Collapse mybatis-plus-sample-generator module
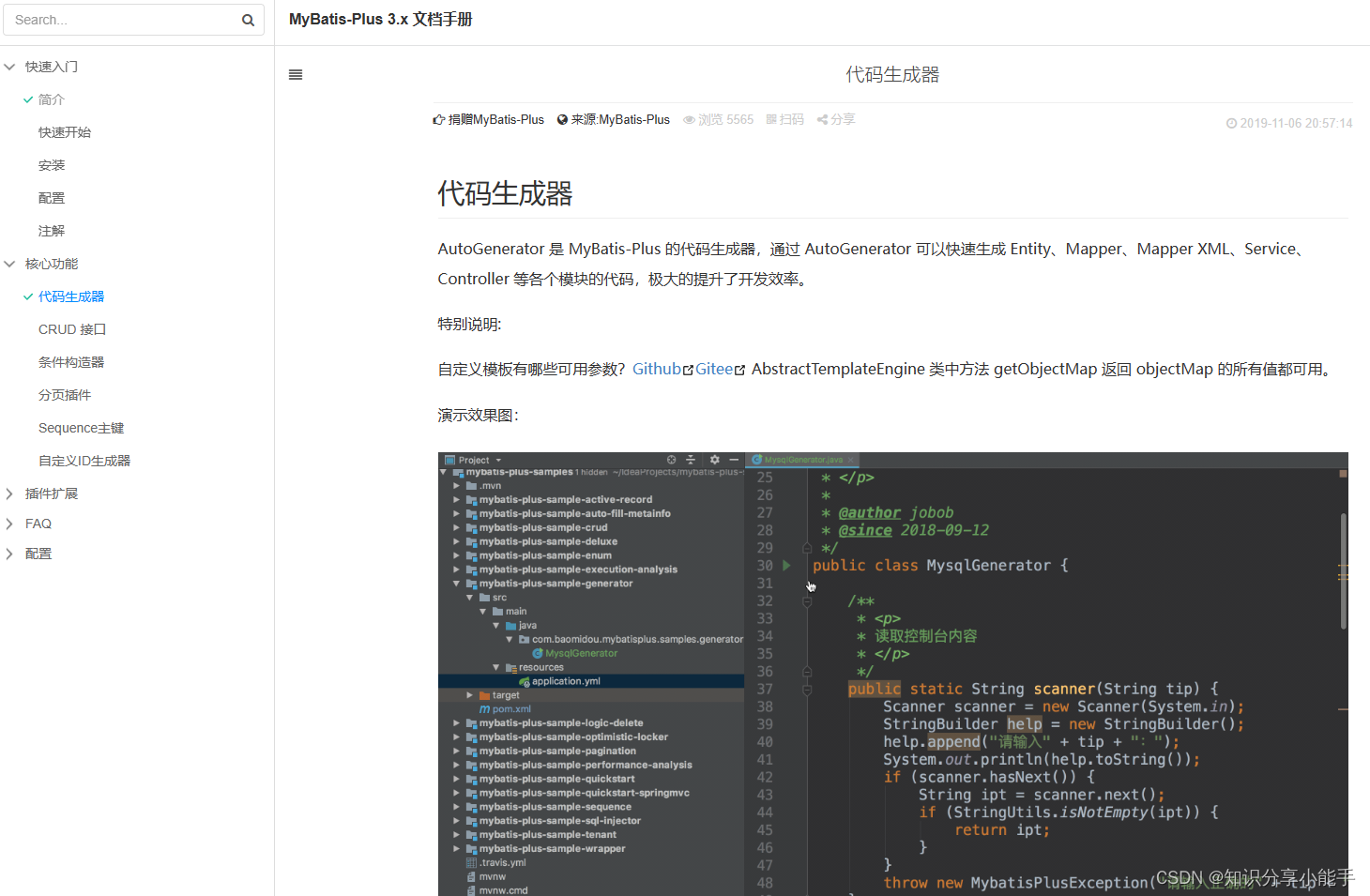Image resolution: width=1370 pixels, height=896 pixels. (x=457, y=584)
